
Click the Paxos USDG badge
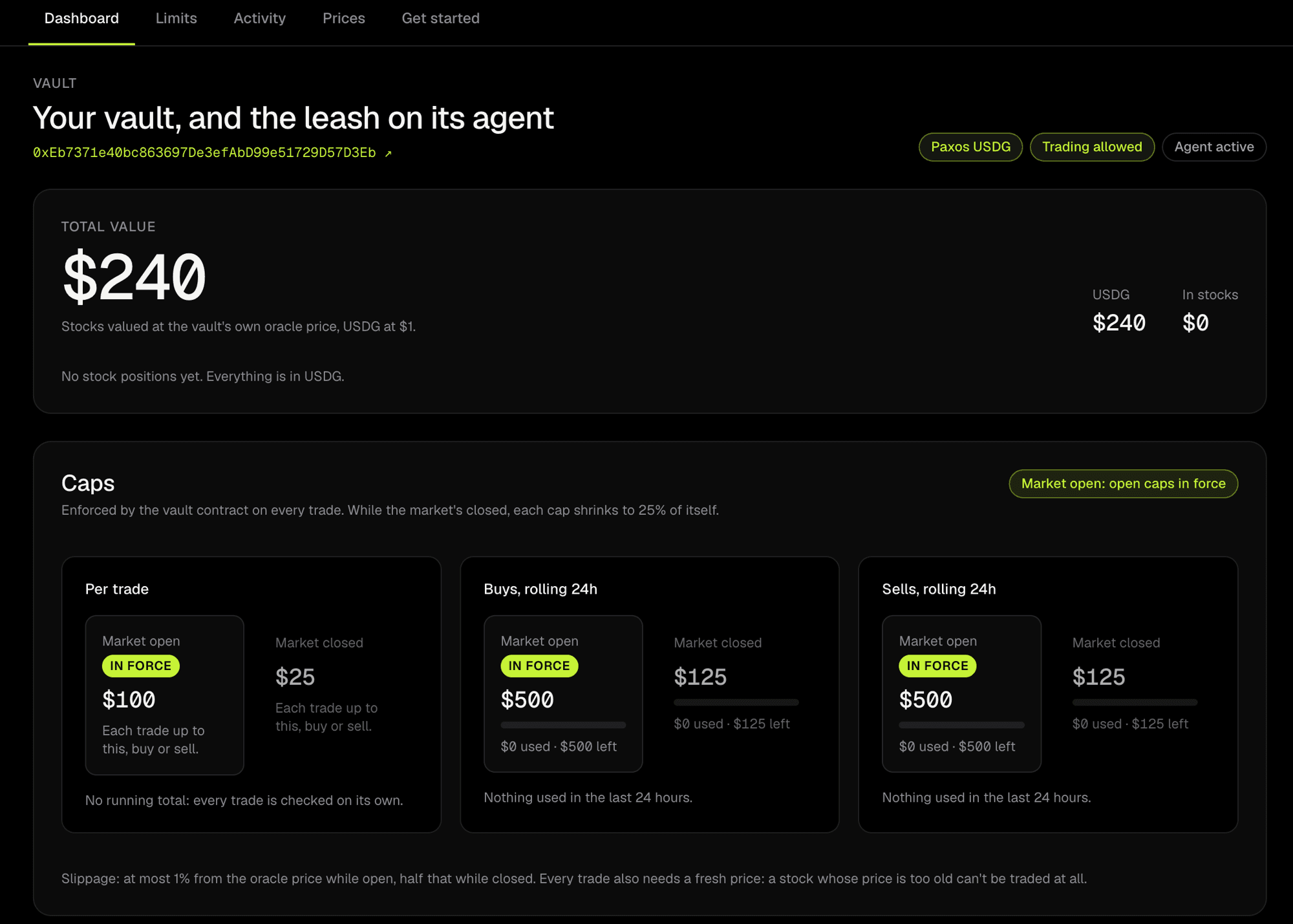pyautogui.click(x=970, y=147)
